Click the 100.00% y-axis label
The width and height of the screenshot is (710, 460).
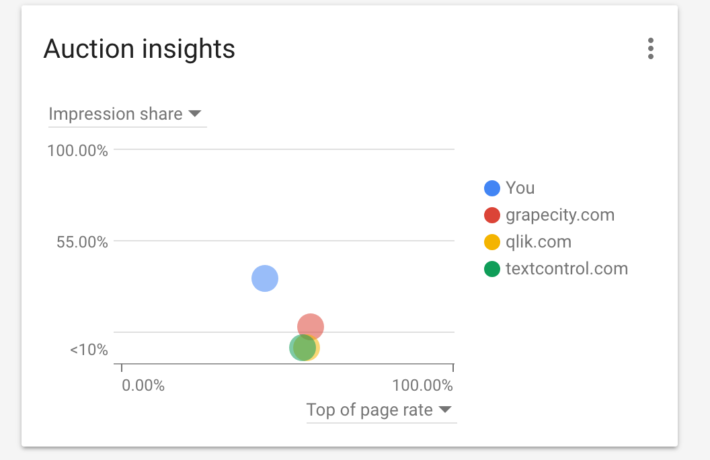(x=77, y=151)
